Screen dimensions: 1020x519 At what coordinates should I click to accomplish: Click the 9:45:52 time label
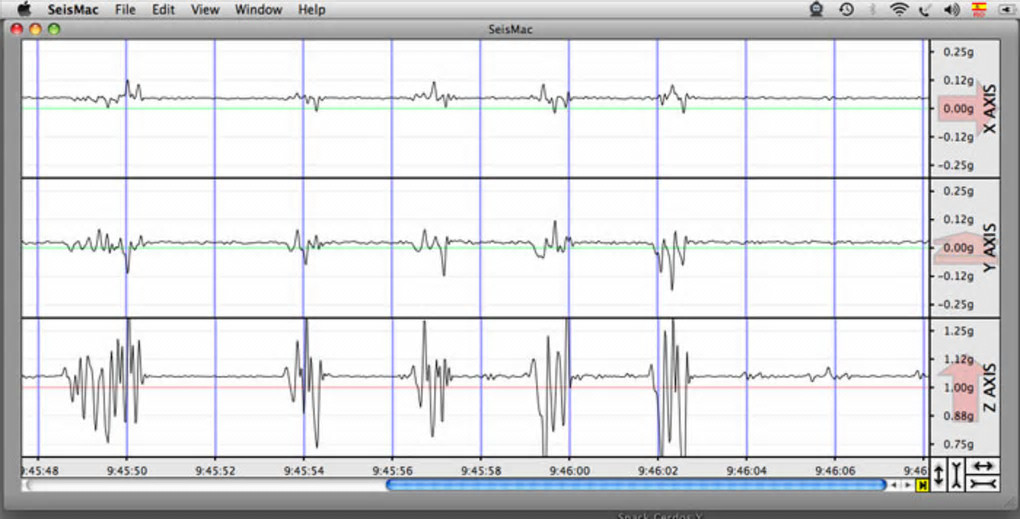point(215,470)
